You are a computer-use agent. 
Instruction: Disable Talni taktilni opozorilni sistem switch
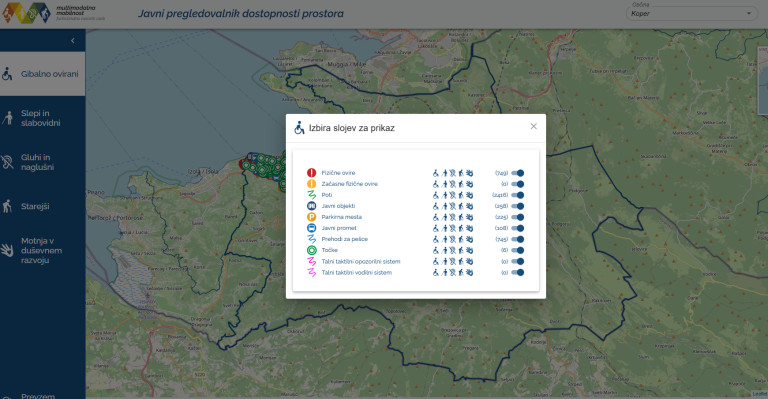(518, 261)
